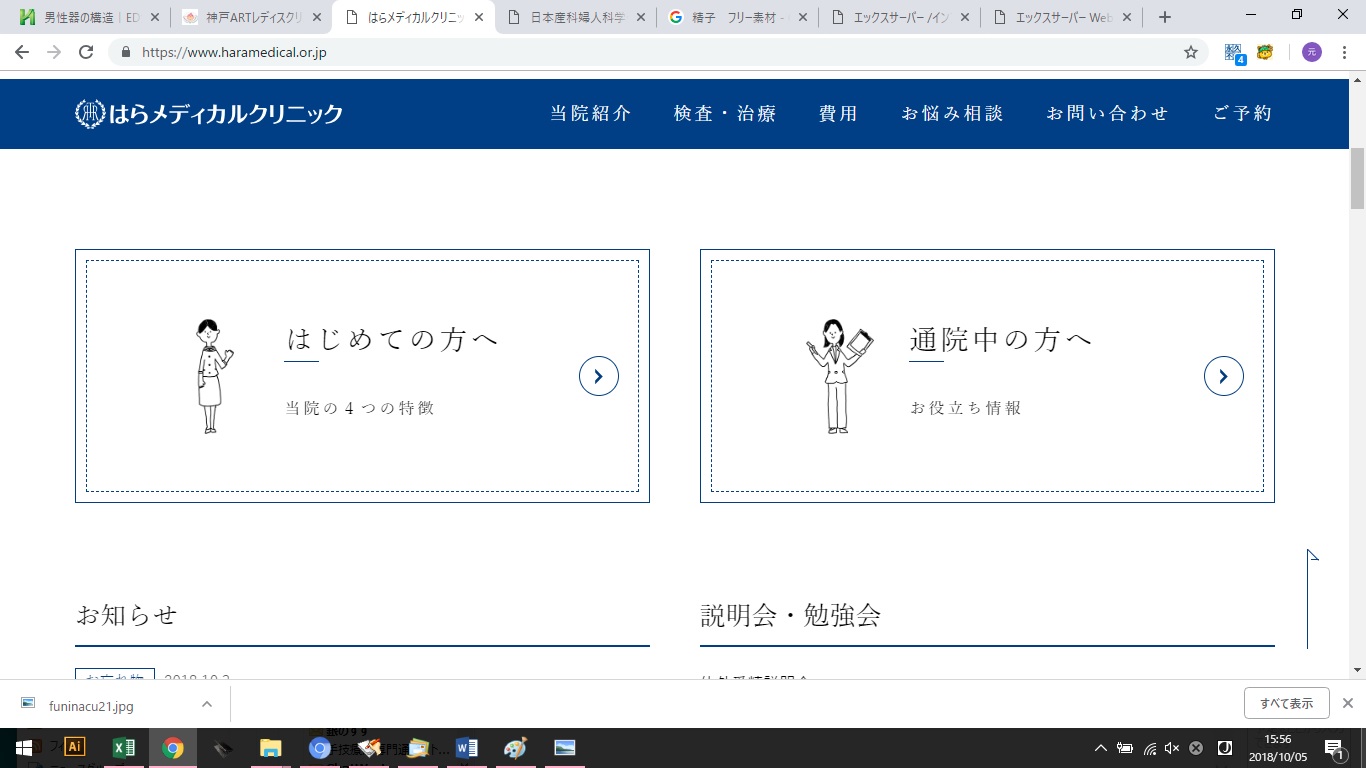Open the notification action center
The width and height of the screenshot is (1366, 768).
(1333, 748)
